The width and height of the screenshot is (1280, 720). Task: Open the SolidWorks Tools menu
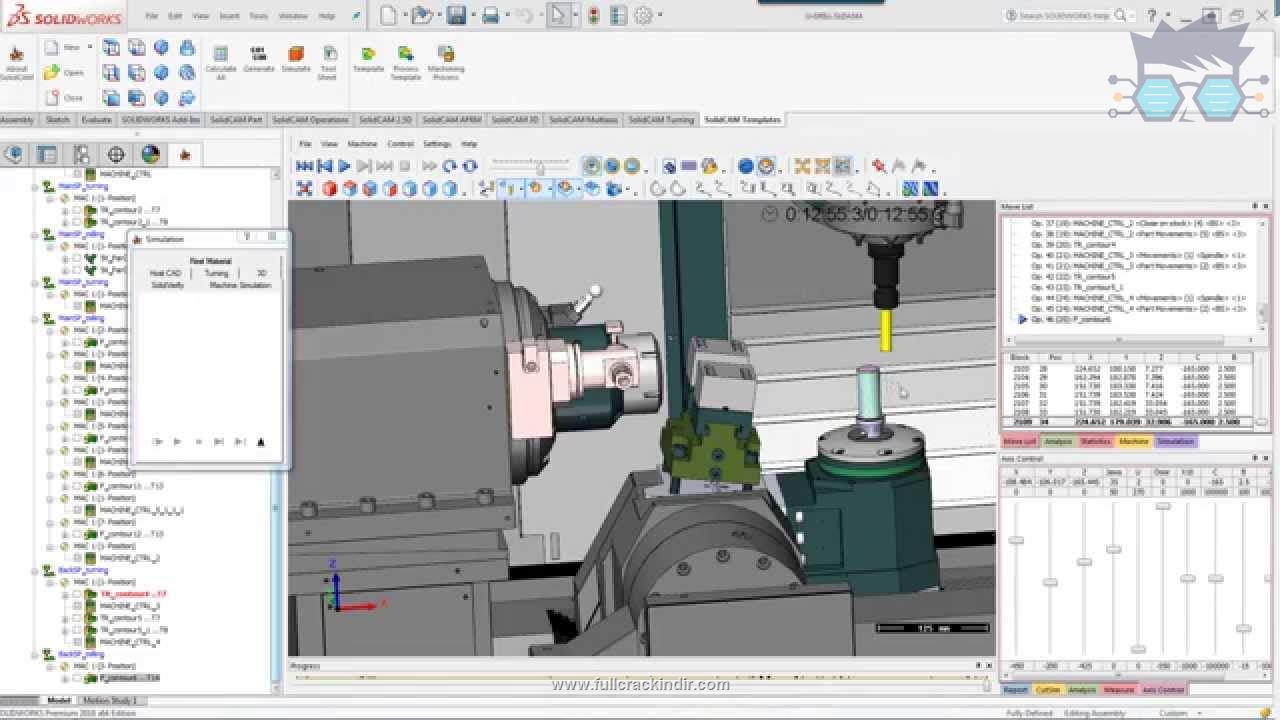click(x=258, y=16)
